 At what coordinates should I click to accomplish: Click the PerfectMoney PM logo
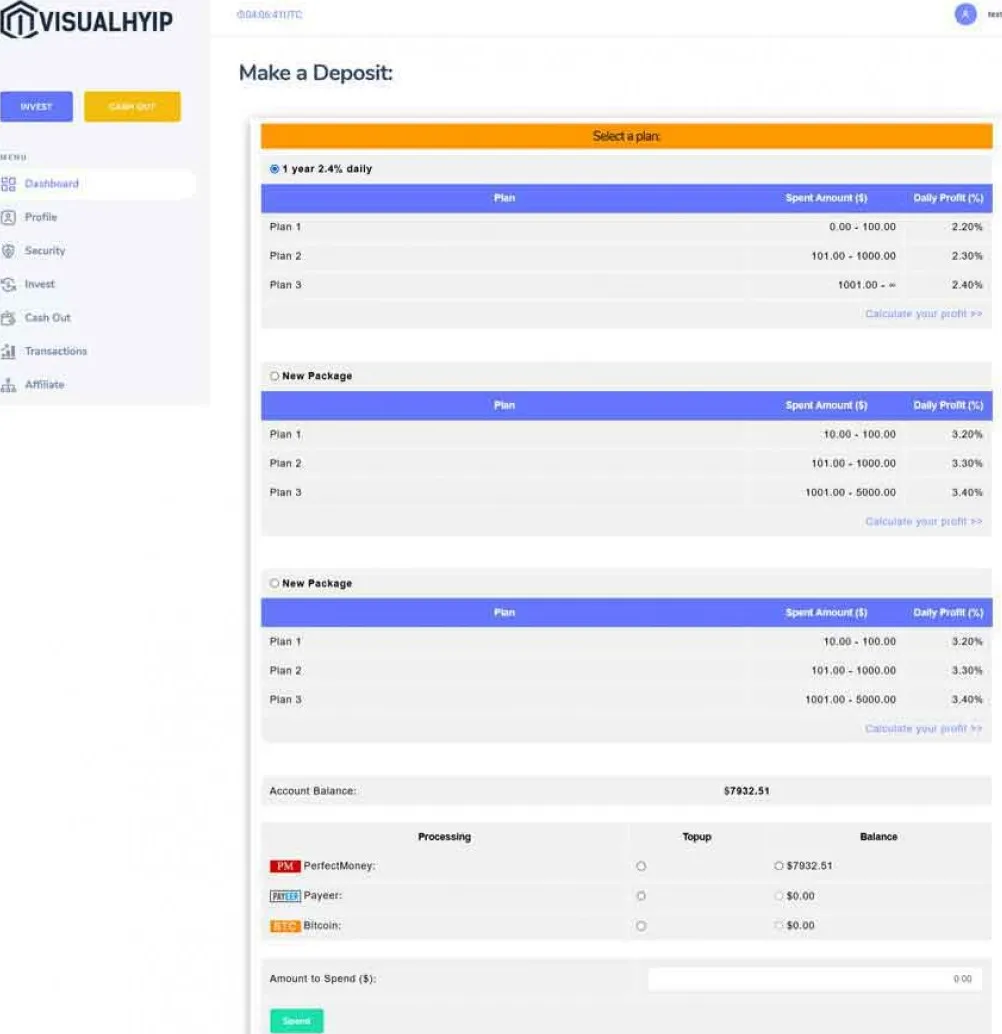285,866
